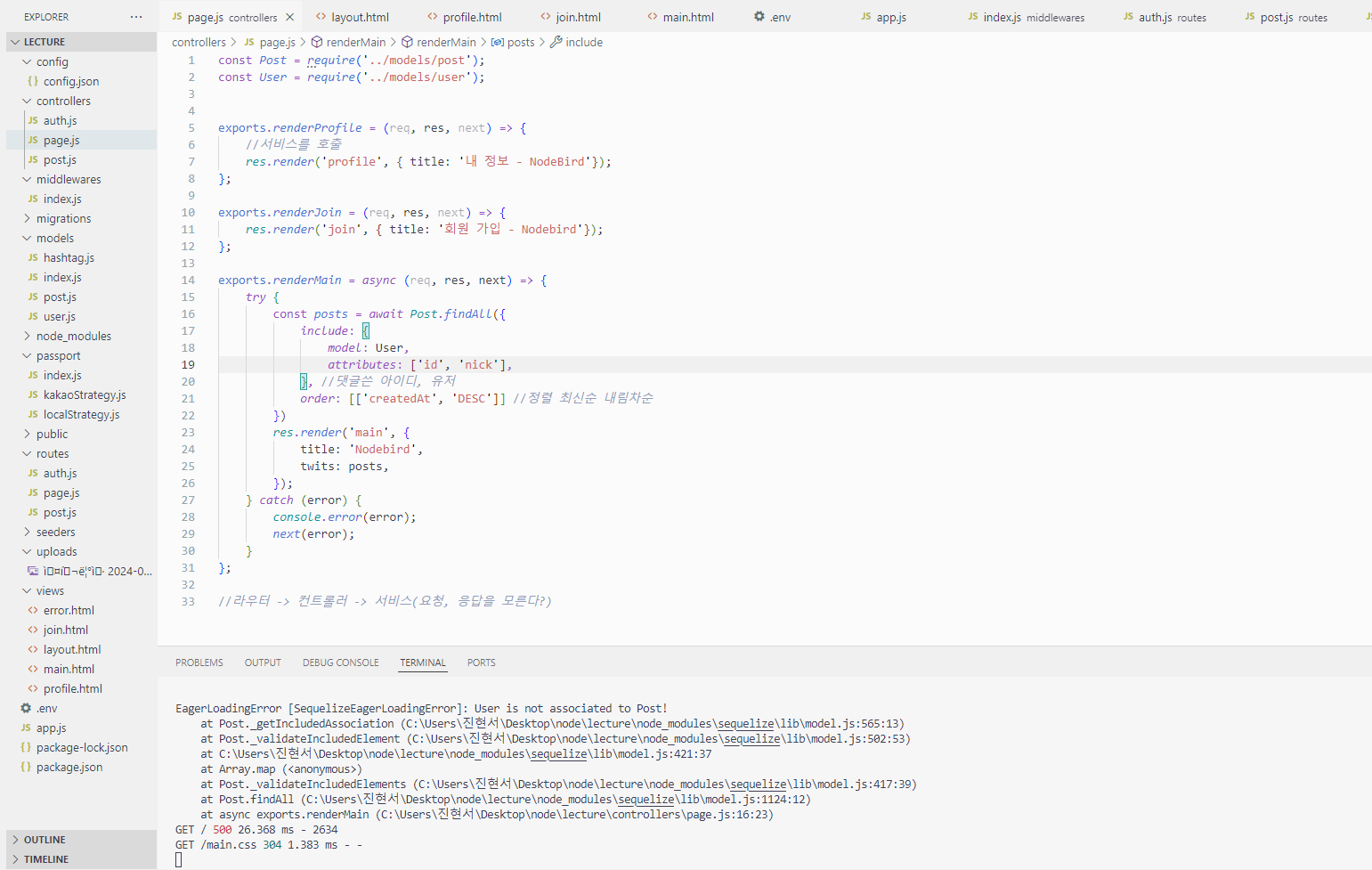Viewport: 1372px width, 870px height.
Task: Expand the public folder
Action: click(27, 434)
